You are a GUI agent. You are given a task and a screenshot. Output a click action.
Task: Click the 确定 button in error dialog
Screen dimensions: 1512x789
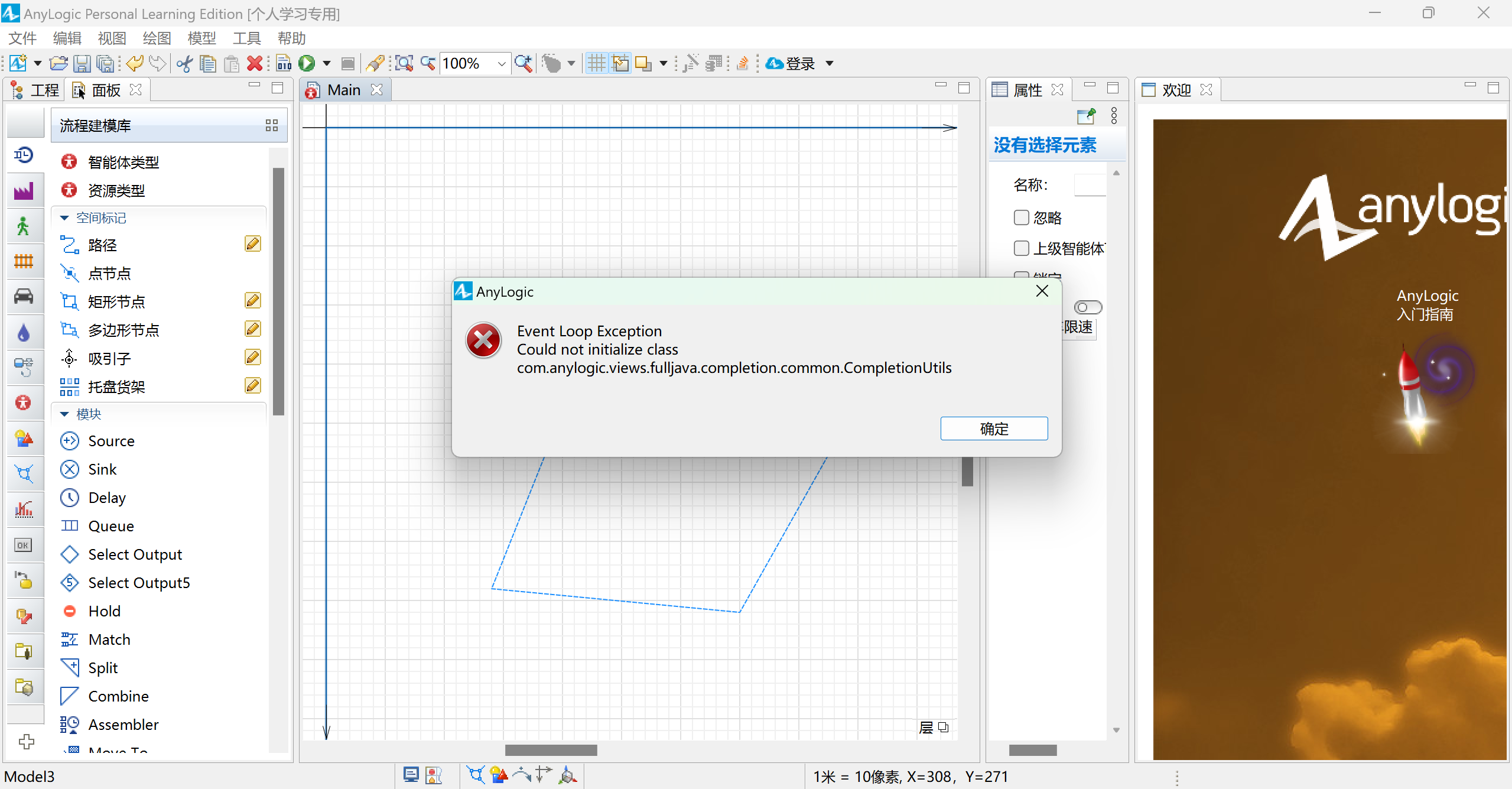[x=994, y=428]
